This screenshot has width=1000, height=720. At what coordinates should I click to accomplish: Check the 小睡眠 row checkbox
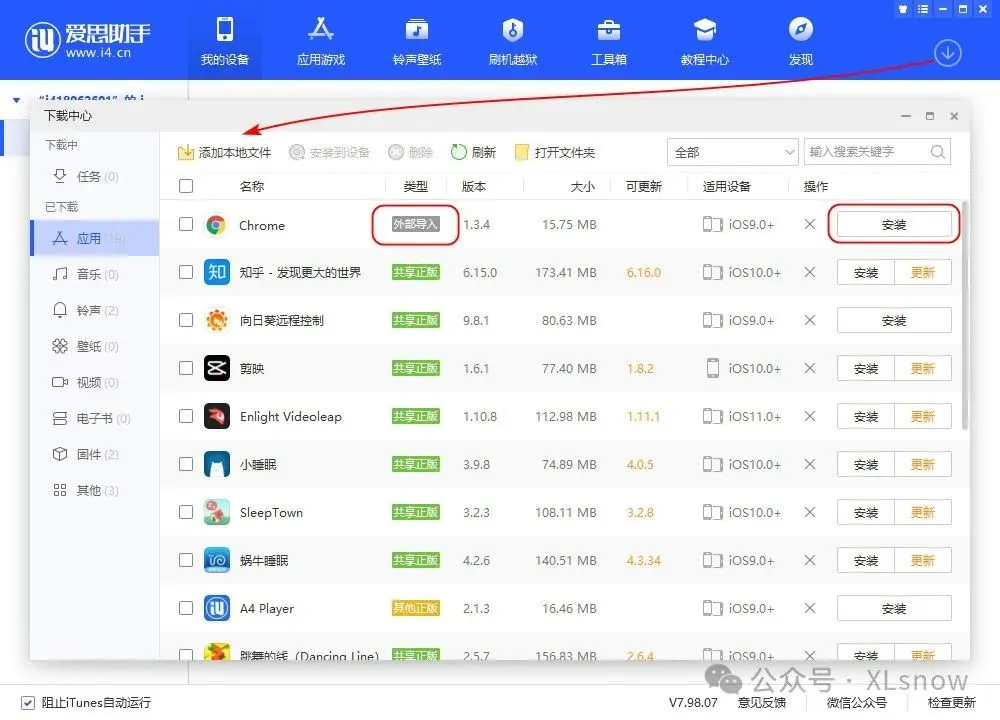pos(186,464)
